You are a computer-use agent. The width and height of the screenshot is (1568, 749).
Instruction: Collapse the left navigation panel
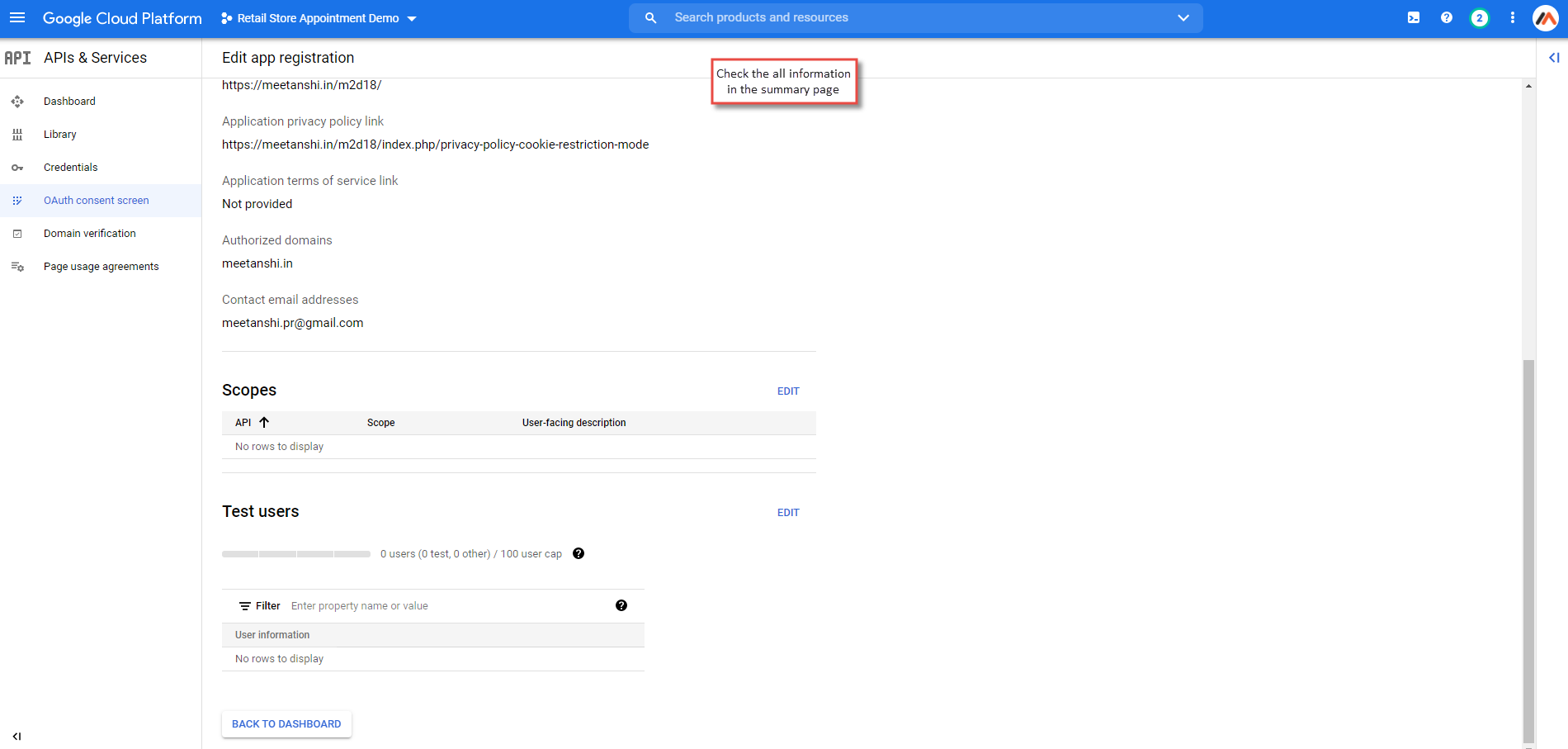[17, 736]
